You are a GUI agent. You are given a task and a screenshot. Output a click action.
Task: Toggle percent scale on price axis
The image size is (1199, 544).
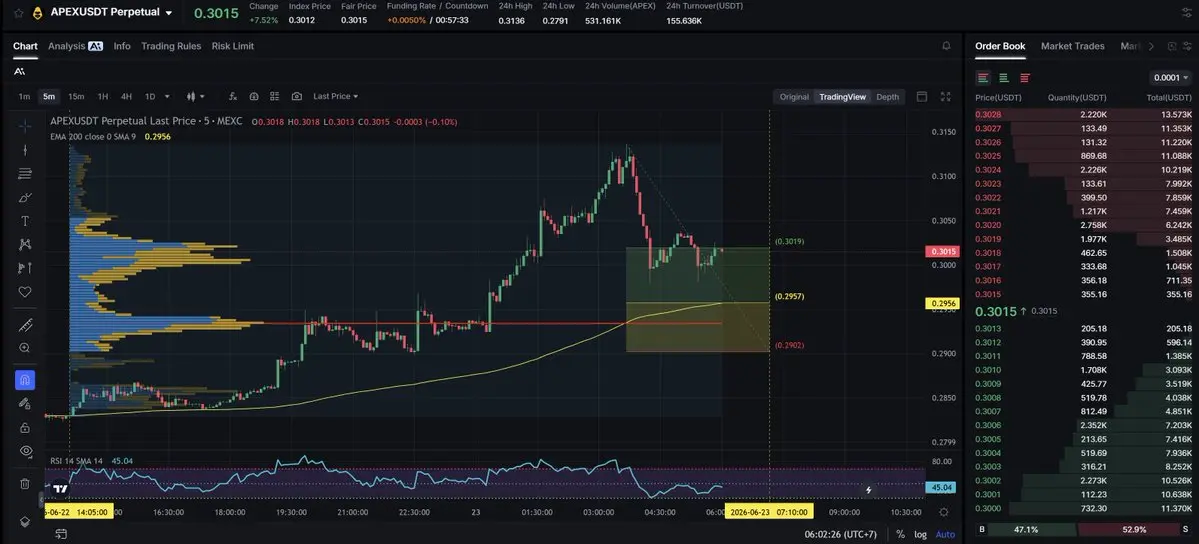901,534
